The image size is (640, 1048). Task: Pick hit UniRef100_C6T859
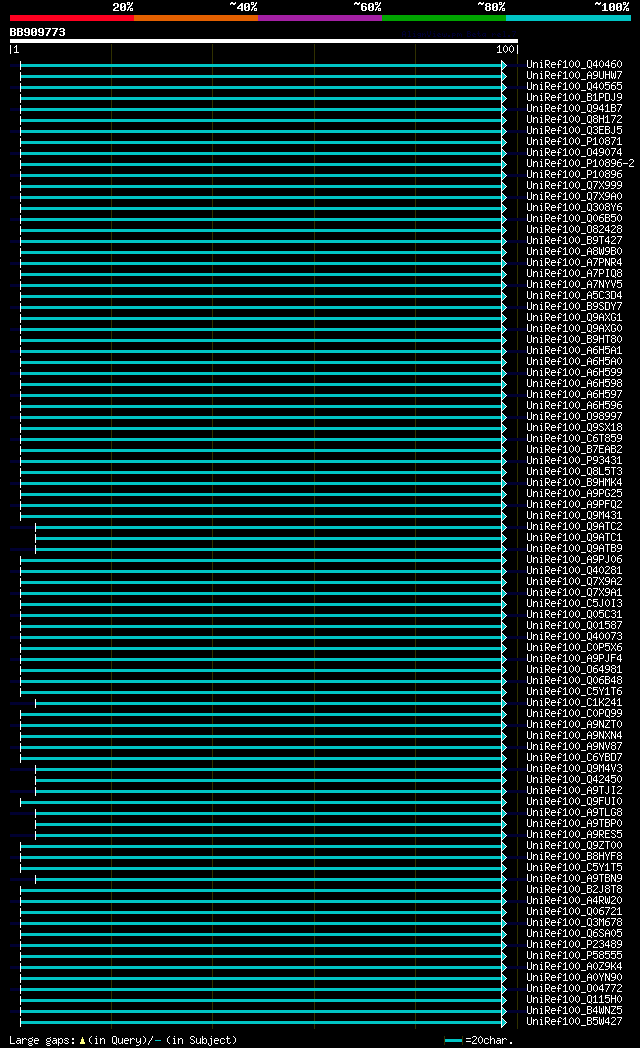pos(574,438)
